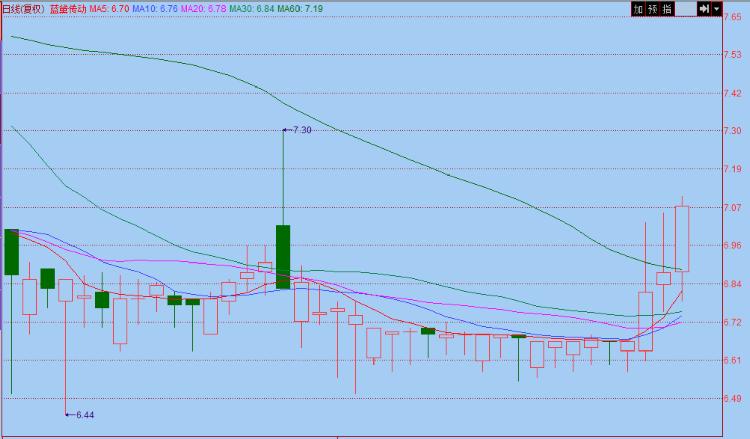Click the first green candlestick at chart left
This screenshot has width=750, height=439.
point(11,252)
